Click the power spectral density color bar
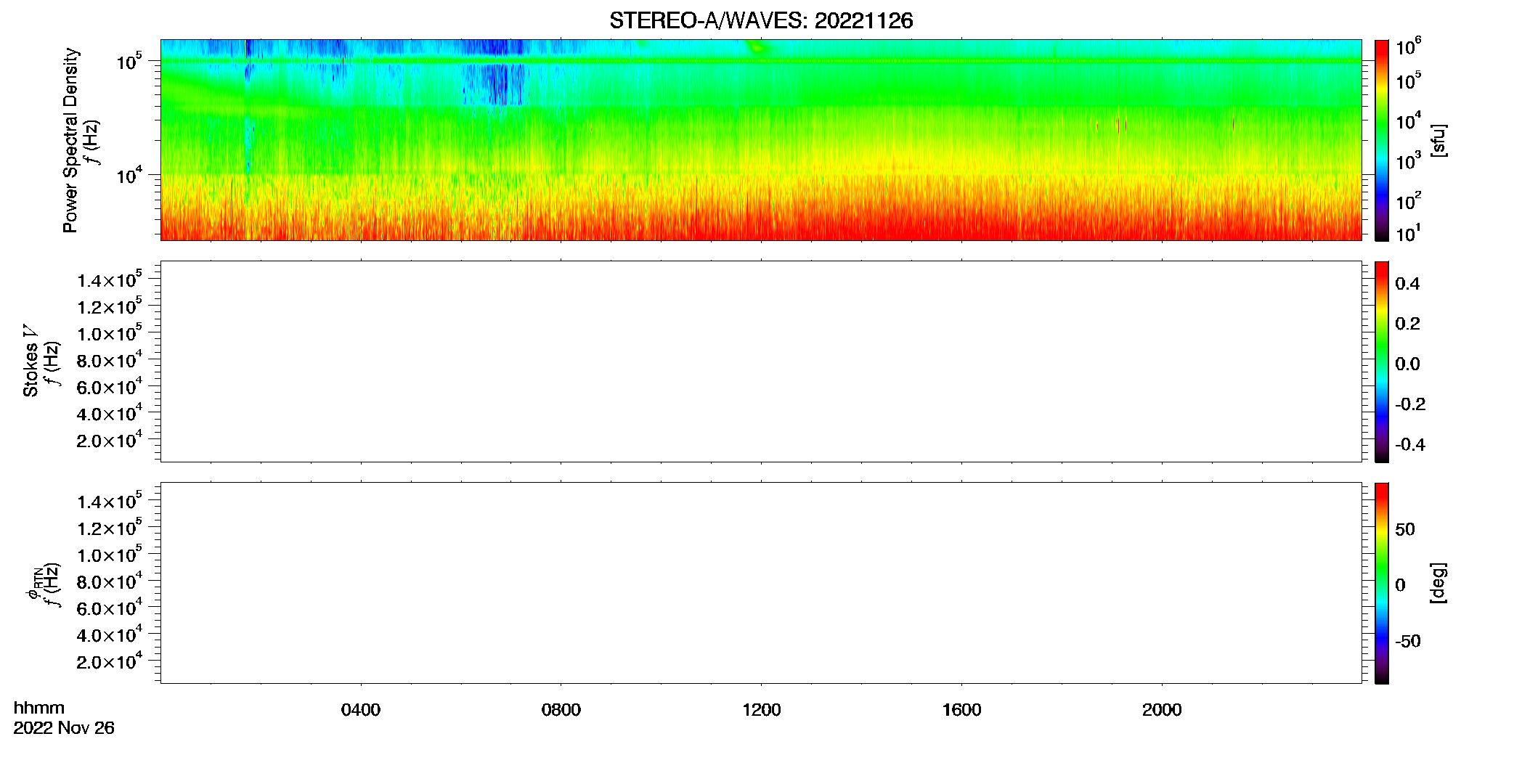Viewport: 1522px width, 784px height. pyautogui.click(x=1381, y=140)
